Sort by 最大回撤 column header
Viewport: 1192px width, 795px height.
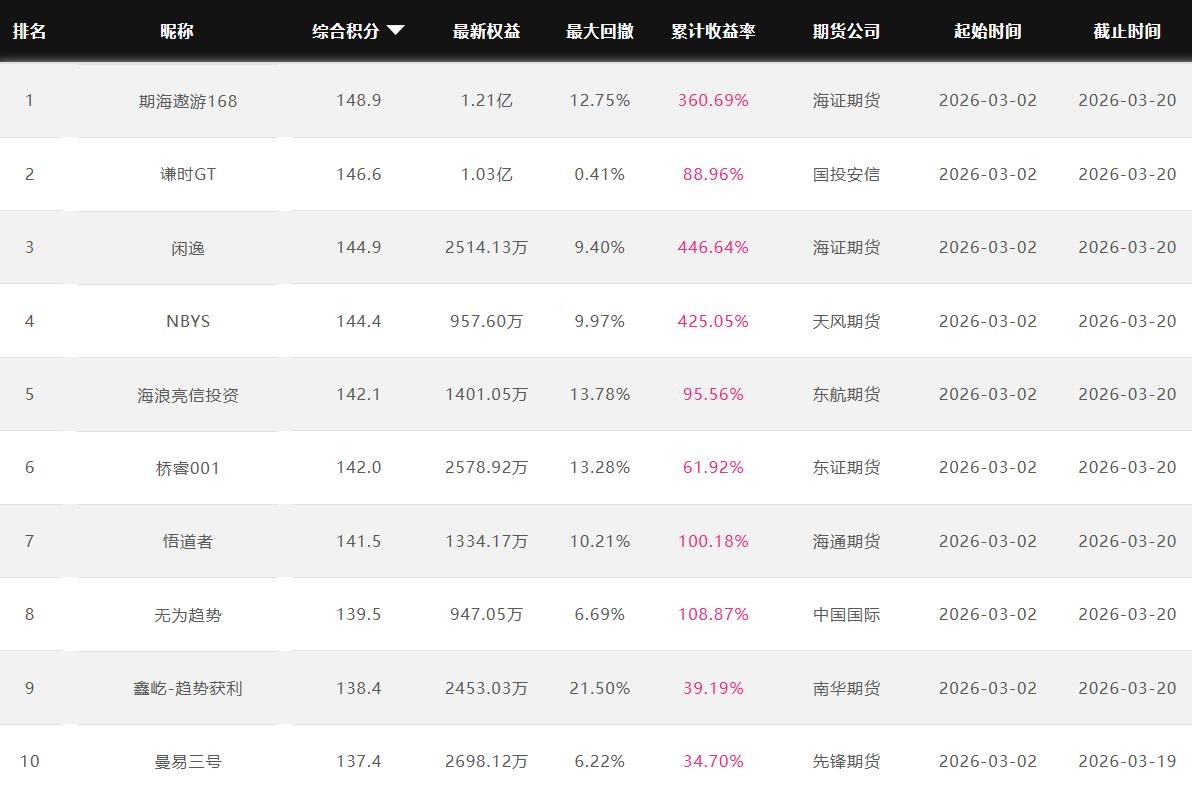point(599,31)
